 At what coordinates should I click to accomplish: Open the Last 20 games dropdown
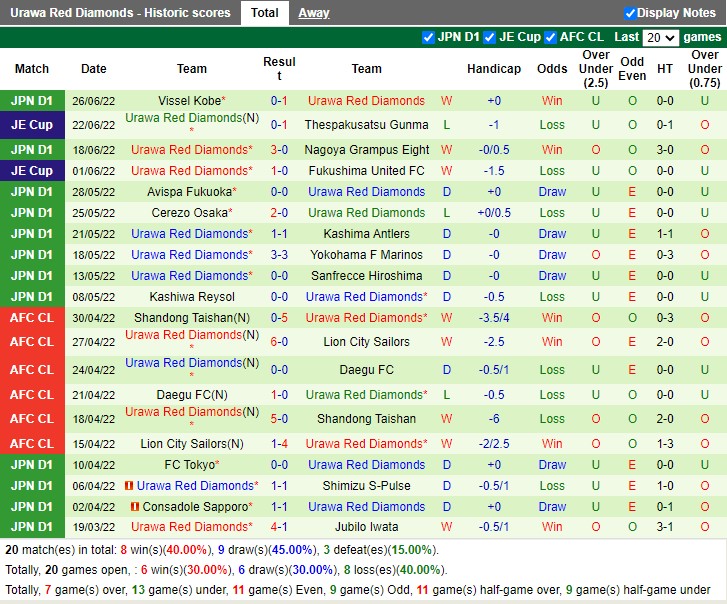tap(661, 38)
